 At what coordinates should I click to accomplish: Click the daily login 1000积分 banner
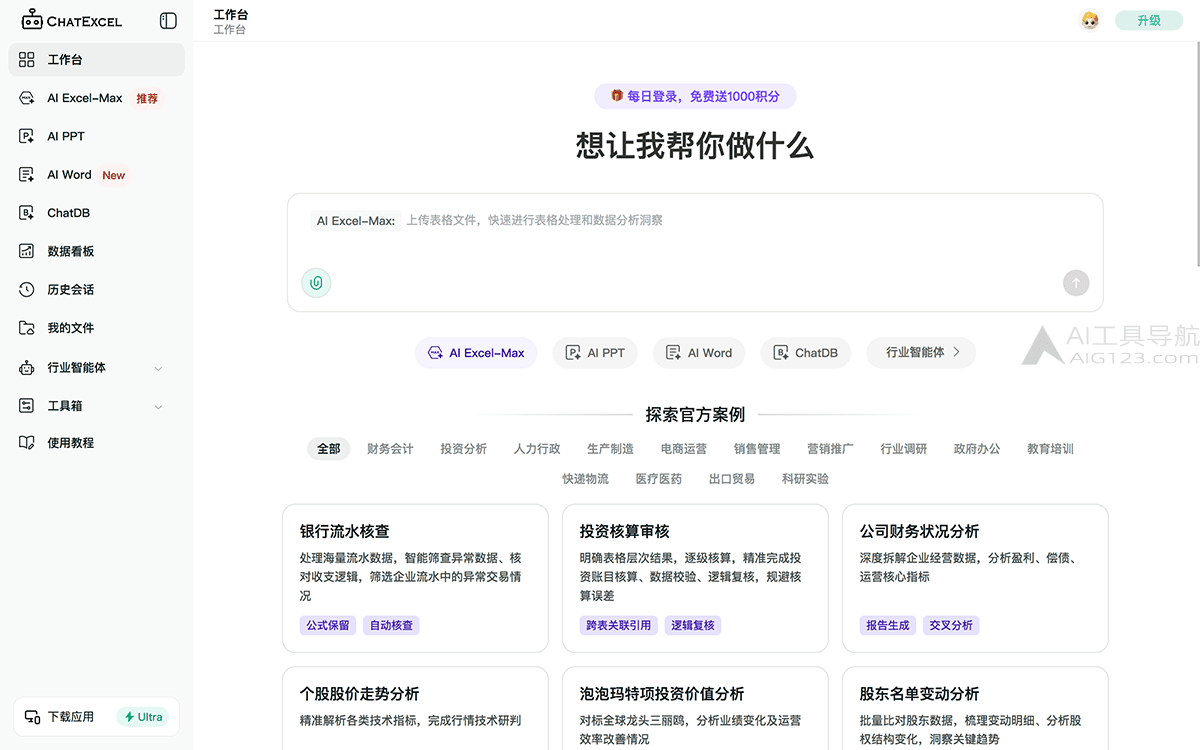click(695, 96)
